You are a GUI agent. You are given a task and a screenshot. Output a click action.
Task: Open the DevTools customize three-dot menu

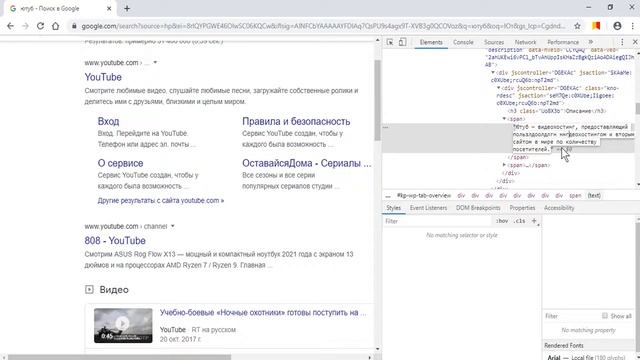[622, 42]
